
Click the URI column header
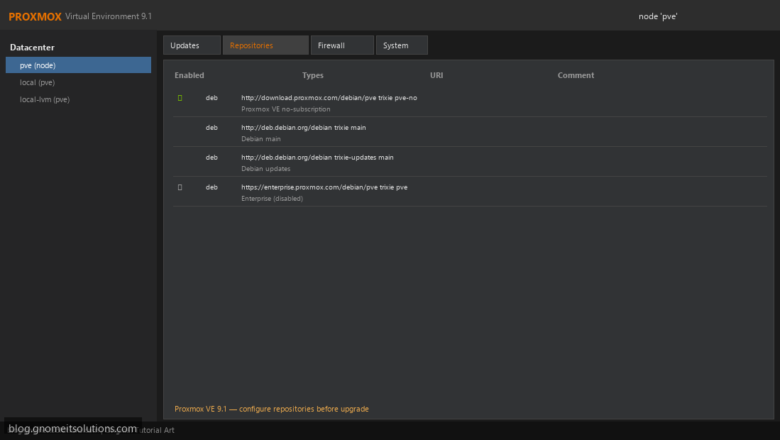point(436,75)
